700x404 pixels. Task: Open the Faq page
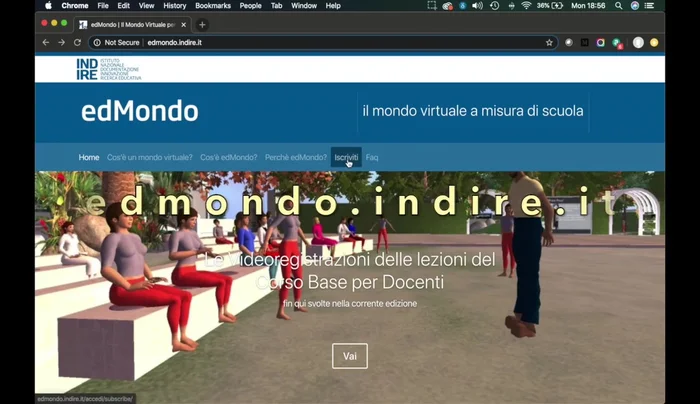click(372, 157)
